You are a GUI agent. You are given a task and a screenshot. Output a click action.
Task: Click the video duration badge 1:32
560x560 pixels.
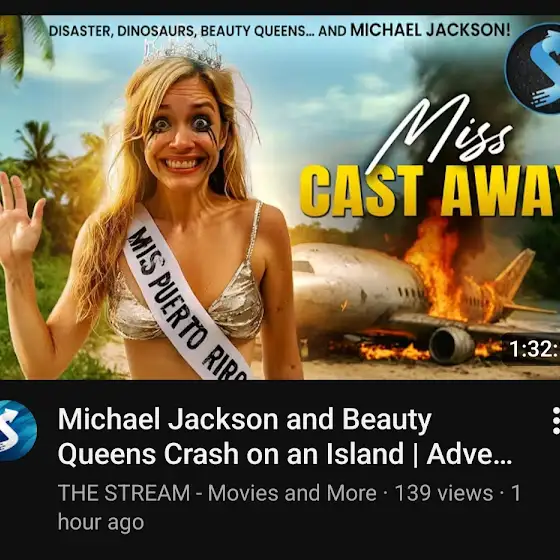531,349
